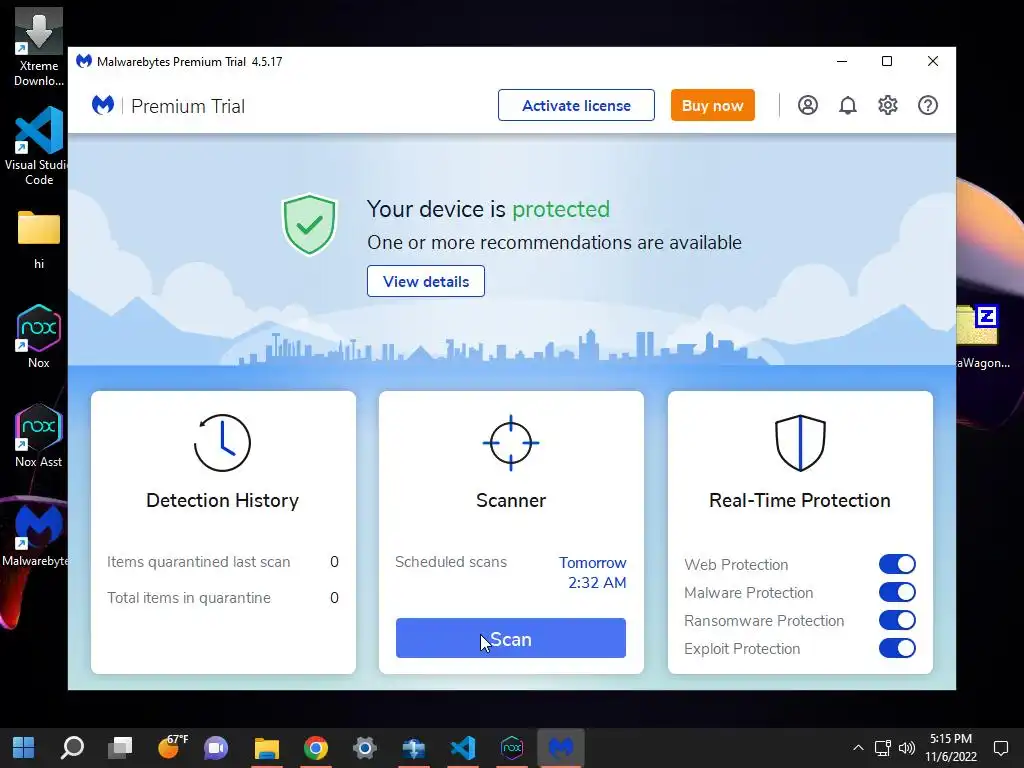Open Nox from the taskbar
Viewport: 1024px width, 768px height.
point(512,748)
